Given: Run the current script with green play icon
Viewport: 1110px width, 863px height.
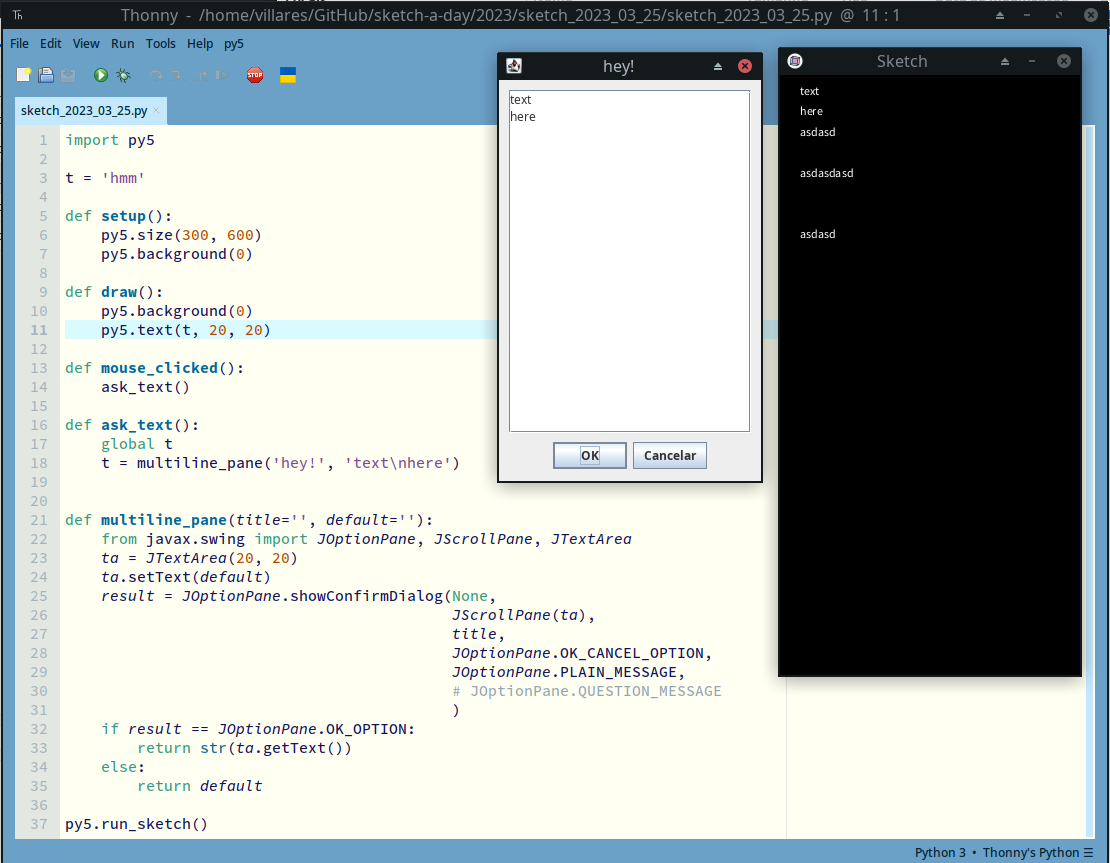Looking at the screenshot, I should pos(101,75).
